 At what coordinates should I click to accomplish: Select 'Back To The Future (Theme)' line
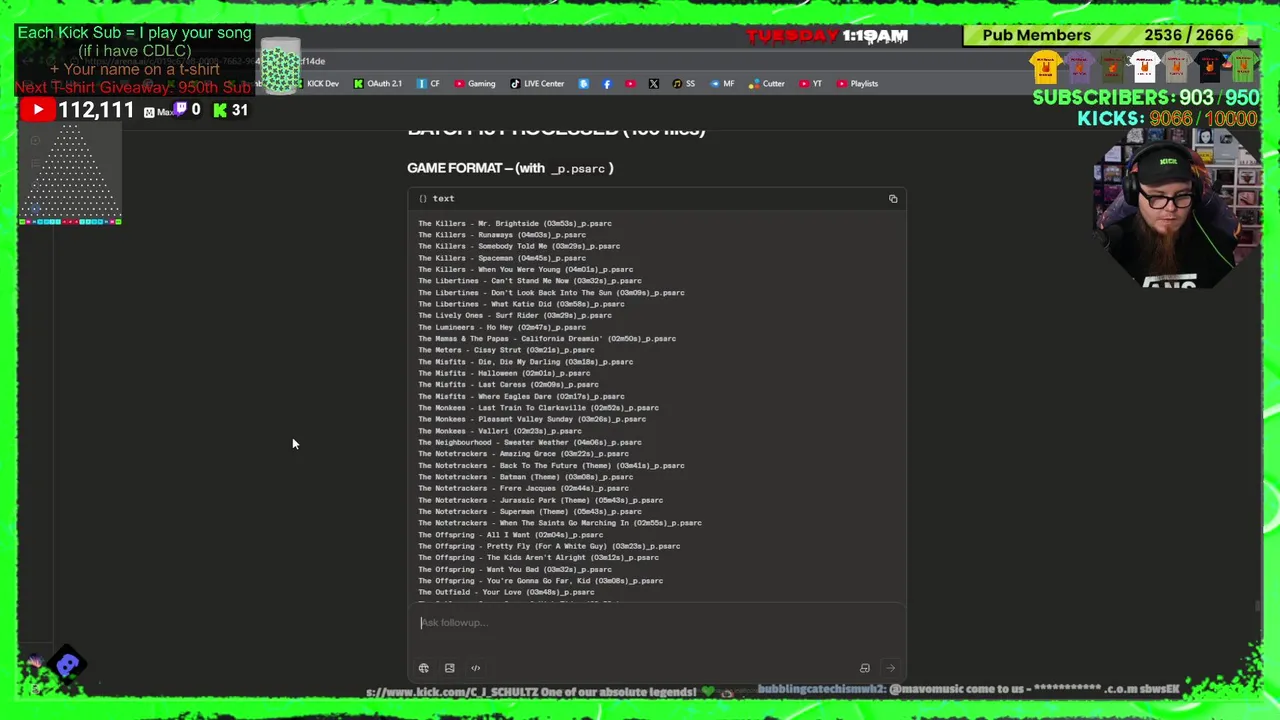click(552, 466)
